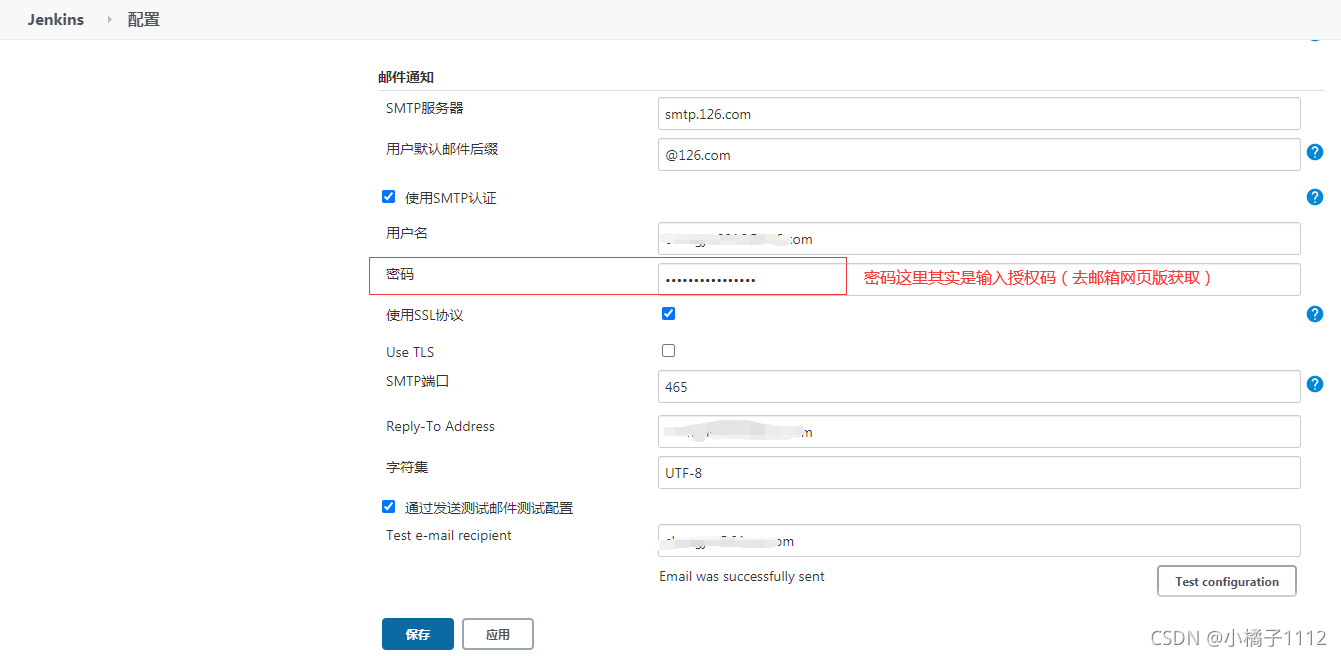
Task: Open help for SMTP端口 field
Action: (1315, 384)
